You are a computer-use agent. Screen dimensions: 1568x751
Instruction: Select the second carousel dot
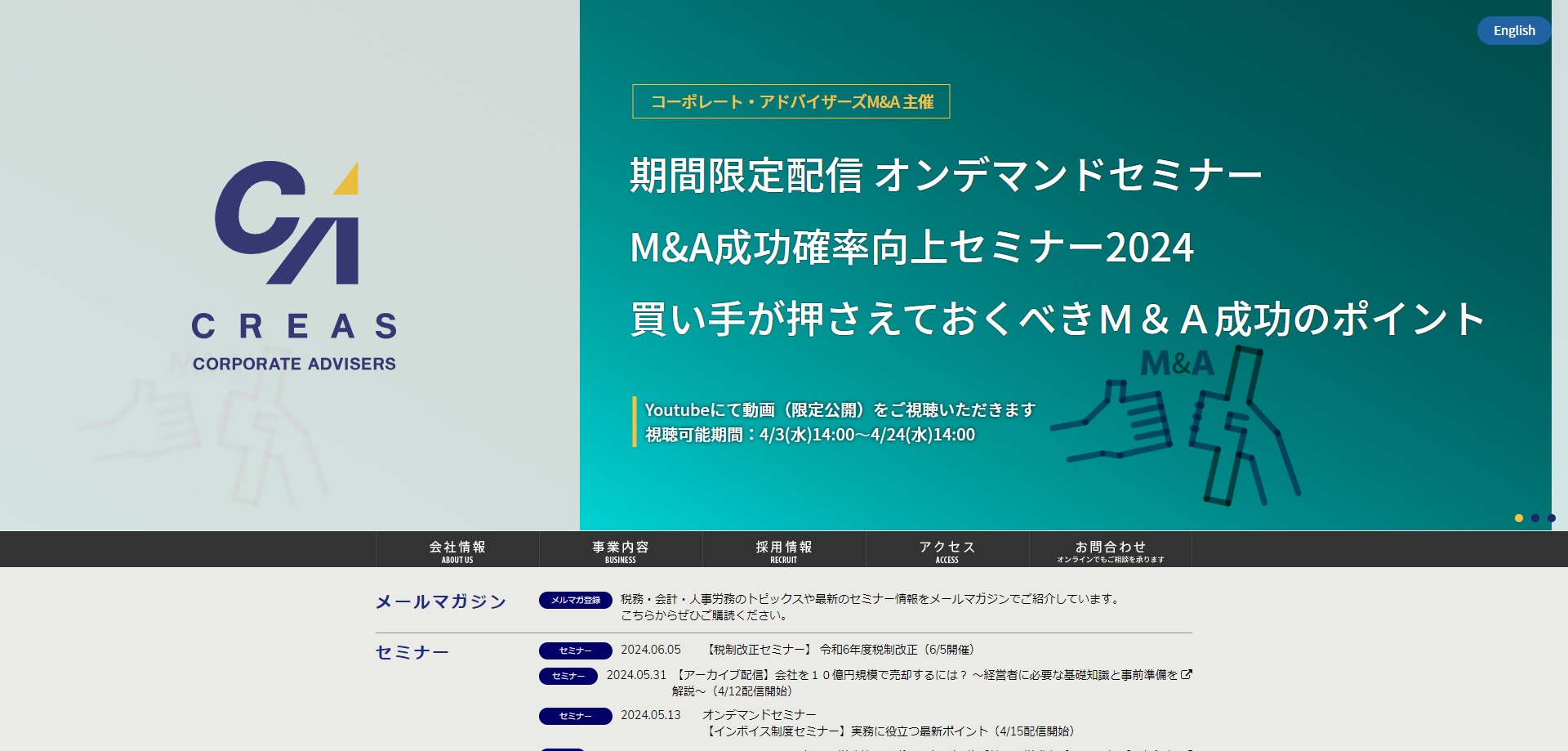pos(1535,518)
